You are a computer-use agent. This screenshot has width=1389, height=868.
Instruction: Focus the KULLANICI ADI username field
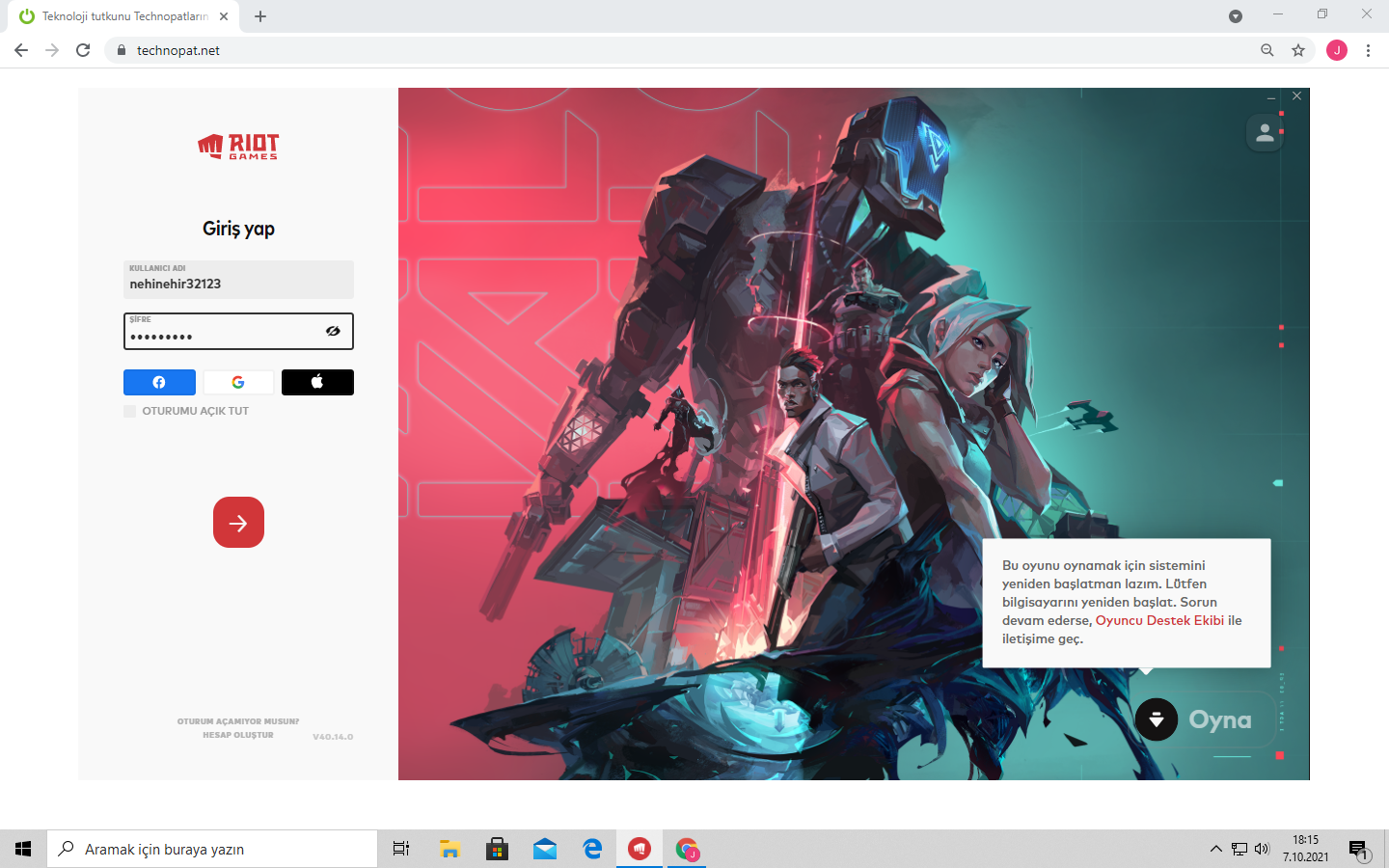tap(238, 280)
